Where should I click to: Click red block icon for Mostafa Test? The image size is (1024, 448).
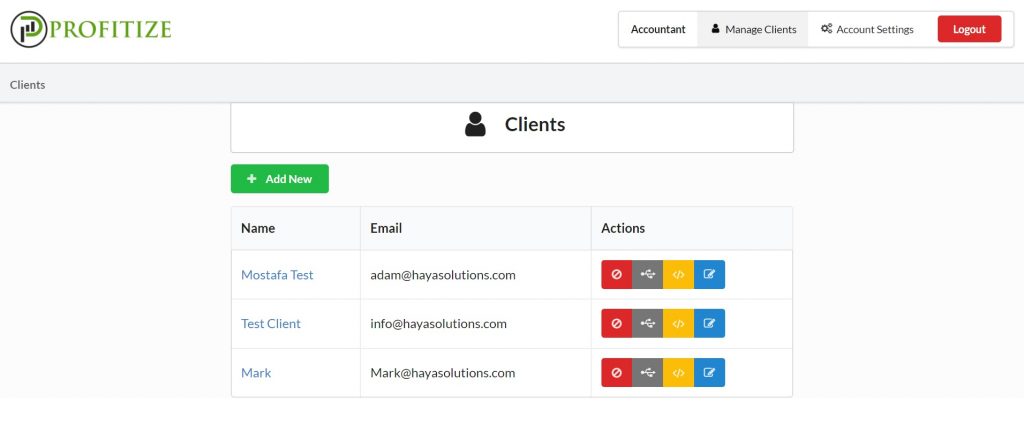(616, 274)
